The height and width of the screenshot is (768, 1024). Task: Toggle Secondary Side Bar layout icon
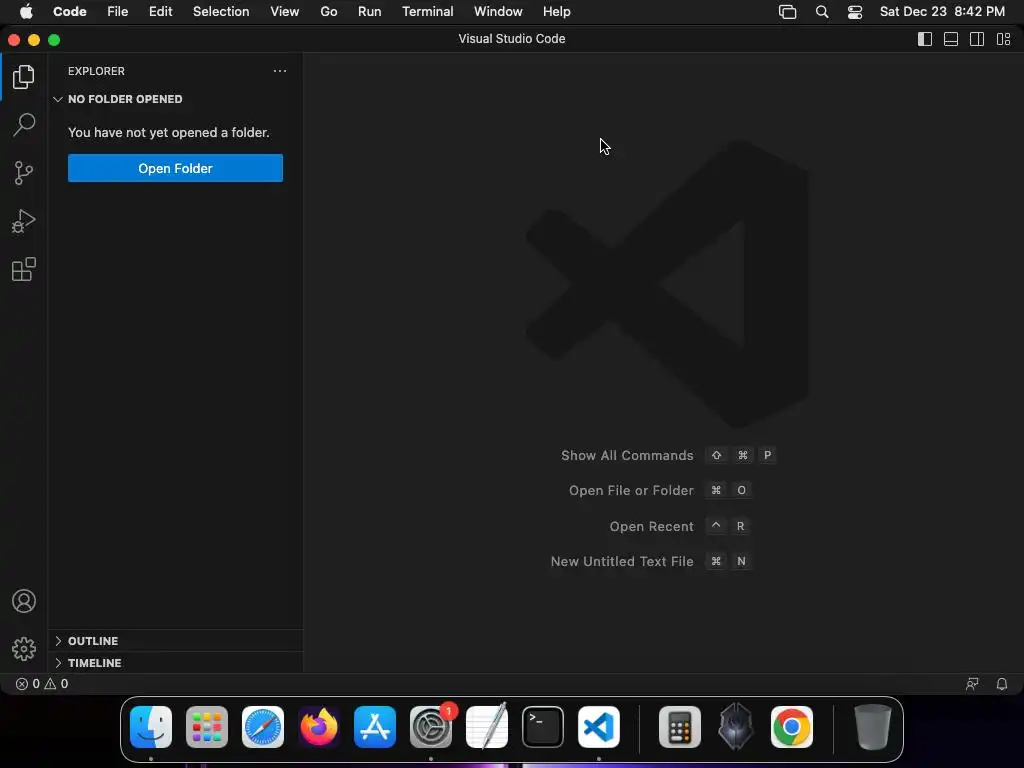point(977,39)
